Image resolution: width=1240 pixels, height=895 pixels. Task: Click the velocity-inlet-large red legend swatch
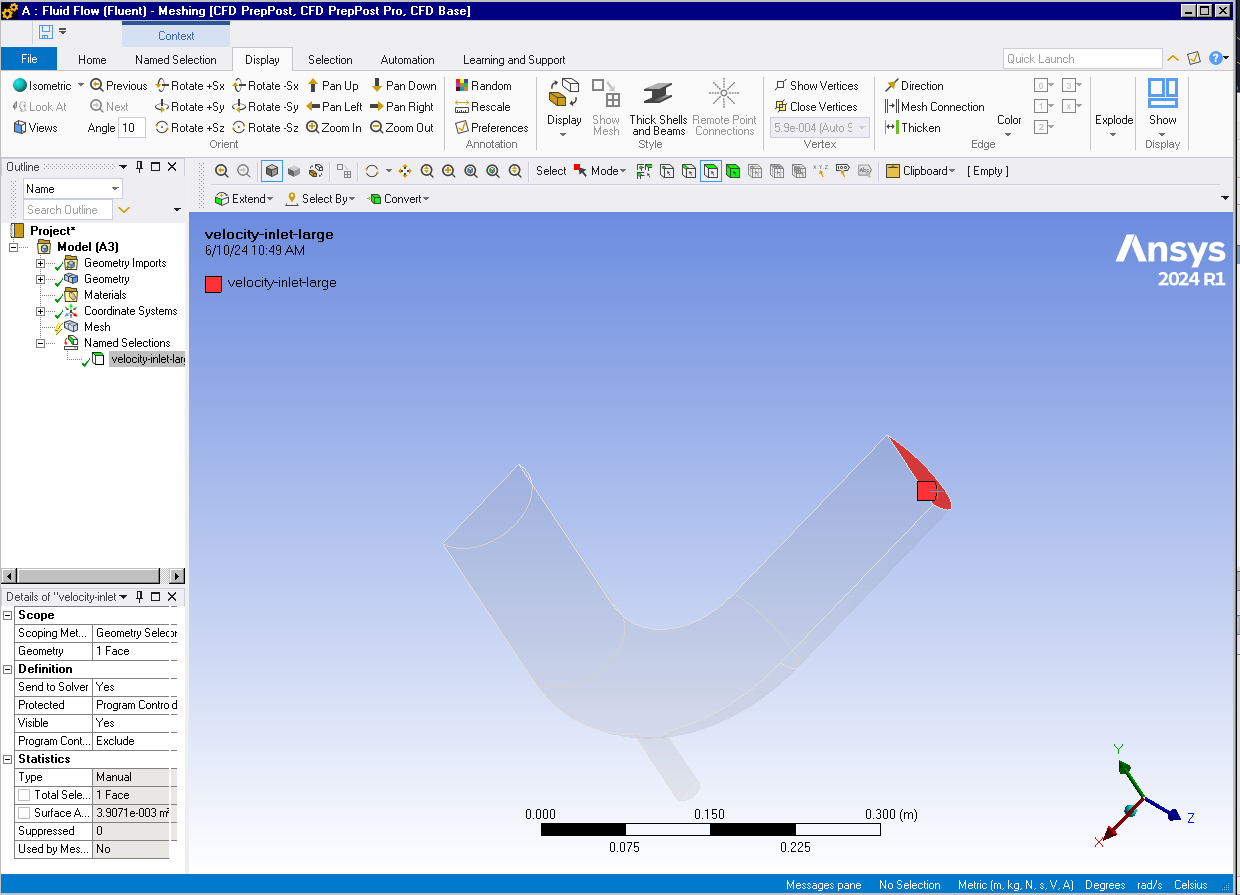213,284
